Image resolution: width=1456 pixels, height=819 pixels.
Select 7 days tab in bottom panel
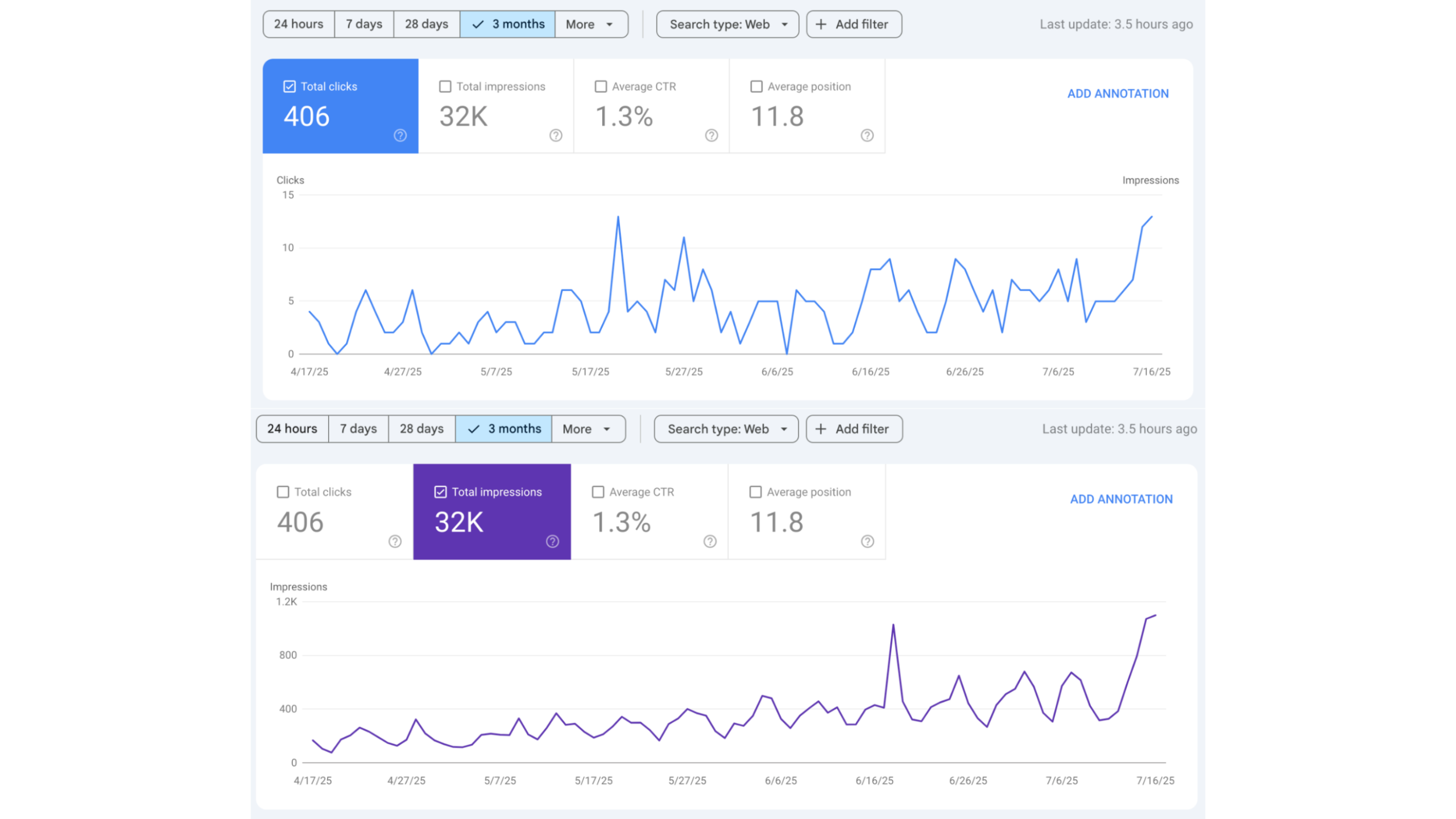click(x=358, y=429)
